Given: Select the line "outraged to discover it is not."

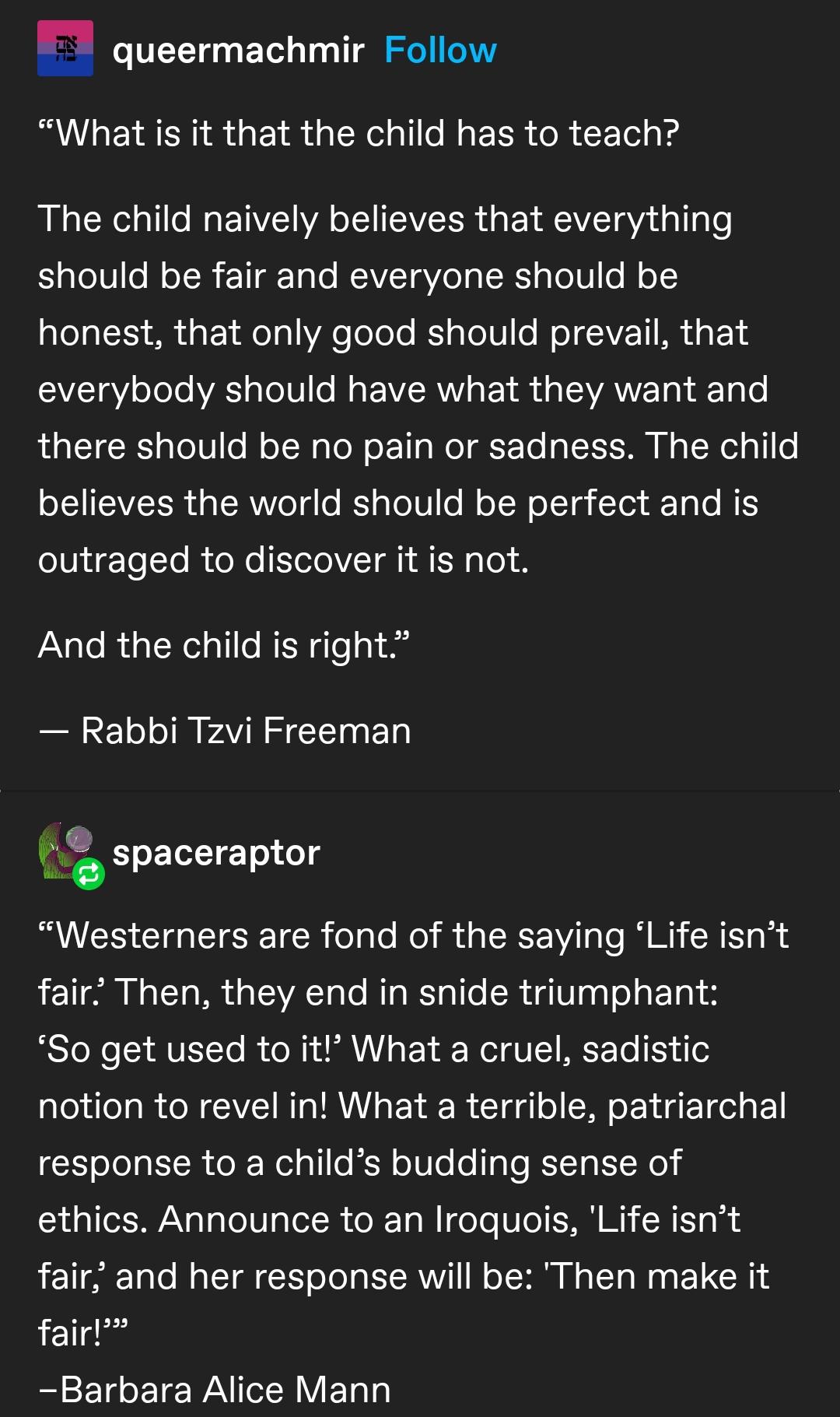Looking at the screenshot, I should [284, 560].
